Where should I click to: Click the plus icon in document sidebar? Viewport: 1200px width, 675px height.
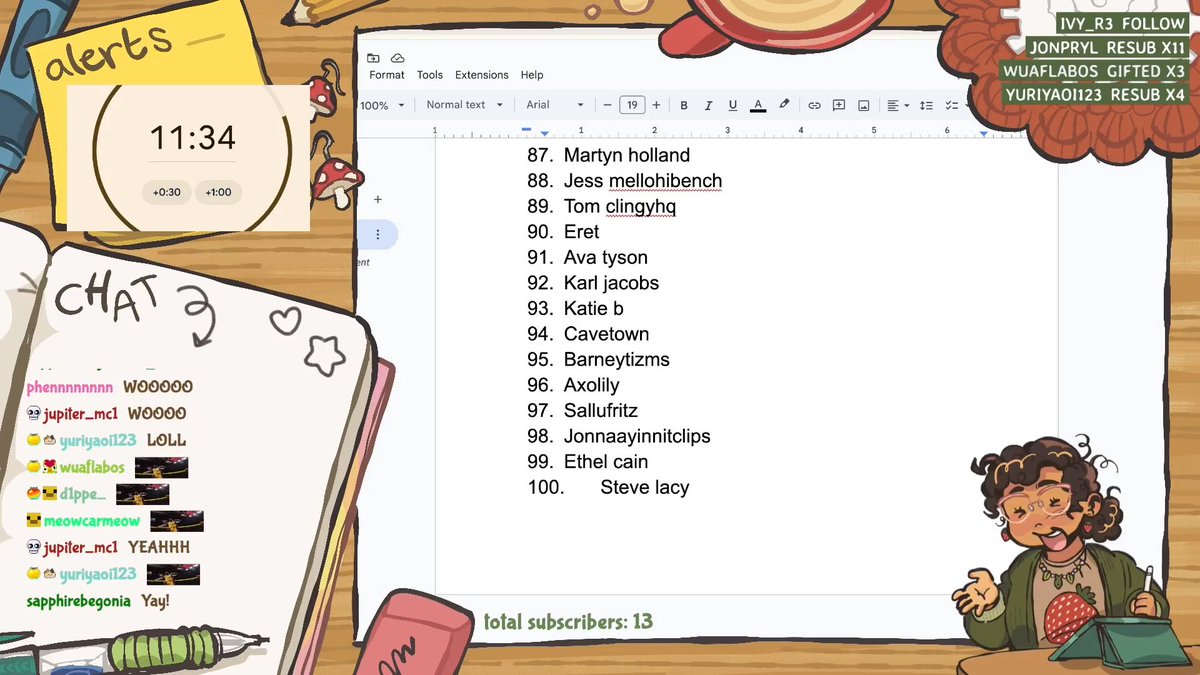pos(378,199)
